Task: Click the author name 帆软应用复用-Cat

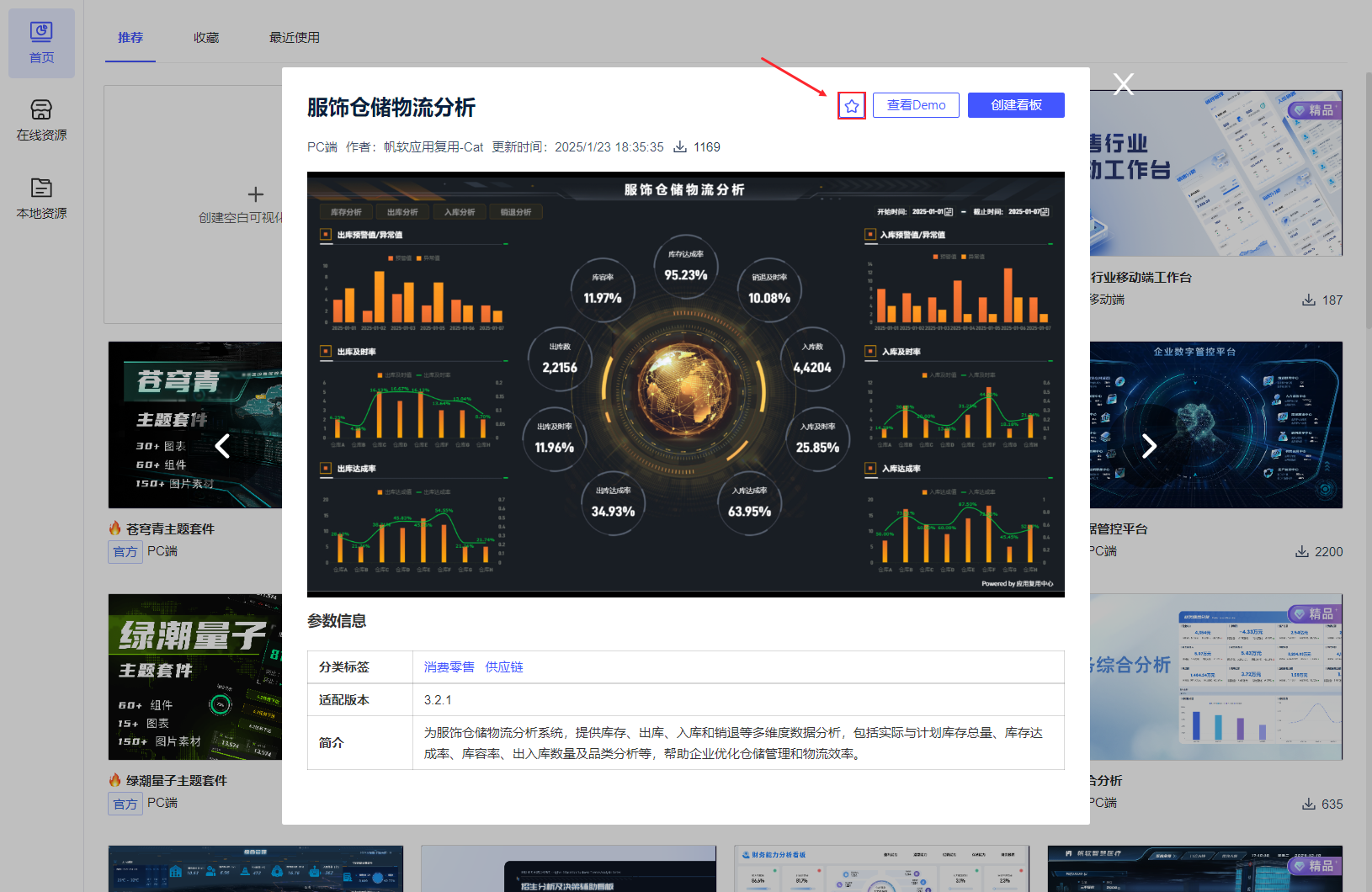Action: coord(433,147)
